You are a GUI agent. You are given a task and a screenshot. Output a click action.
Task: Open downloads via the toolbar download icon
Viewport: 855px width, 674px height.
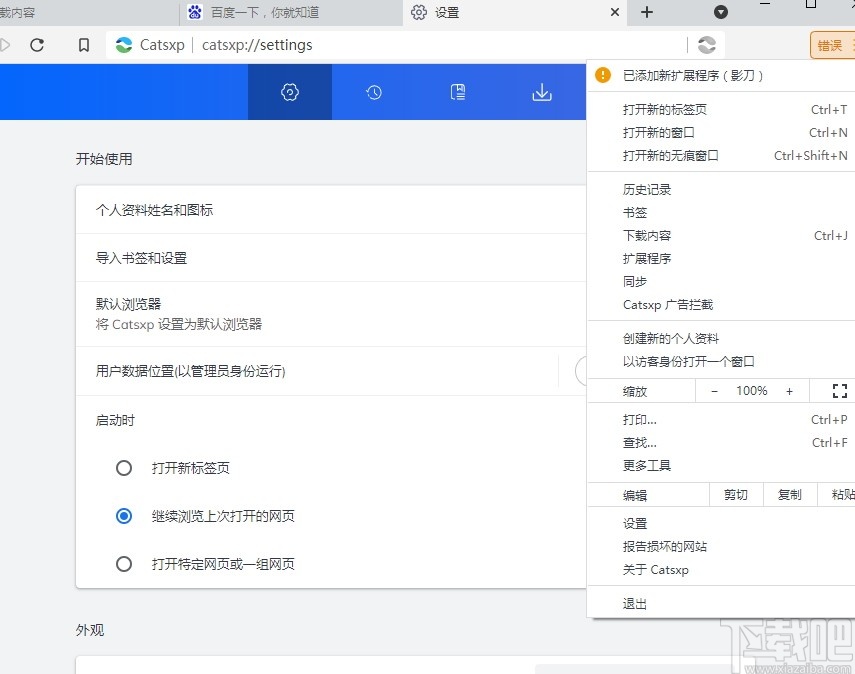(x=541, y=91)
